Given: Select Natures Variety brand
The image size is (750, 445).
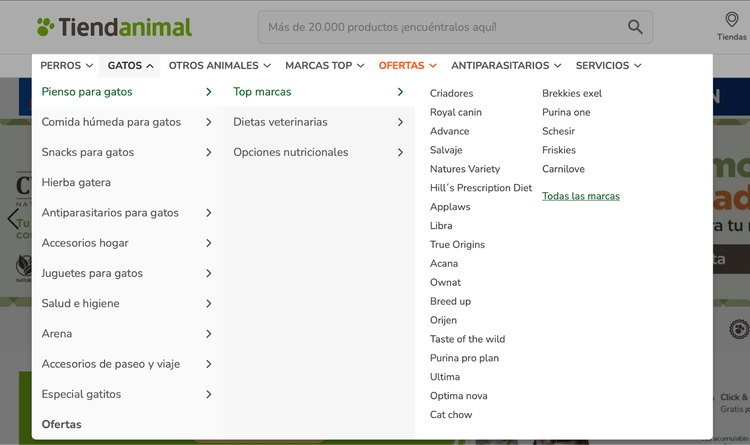Looking at the screenshot, I should (x=464, y=169).
